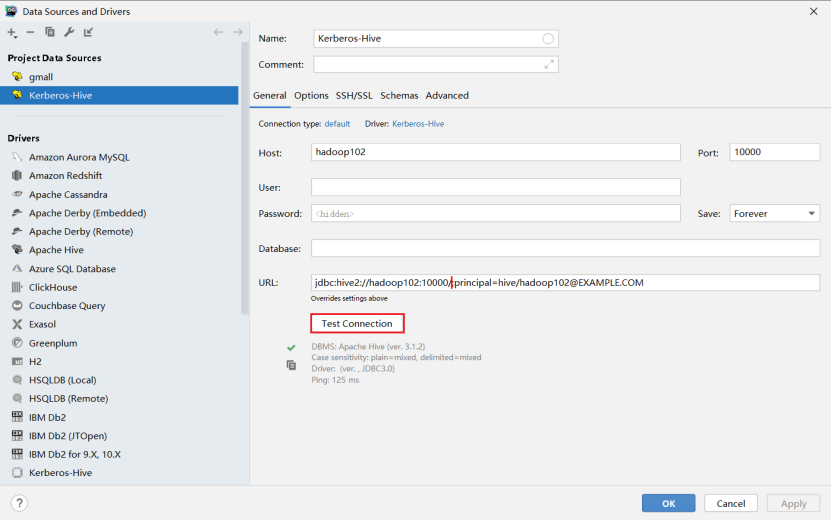Viewport: 831px width, 520px height.
Task: Click into the URL field
Action: pos(565,283)
